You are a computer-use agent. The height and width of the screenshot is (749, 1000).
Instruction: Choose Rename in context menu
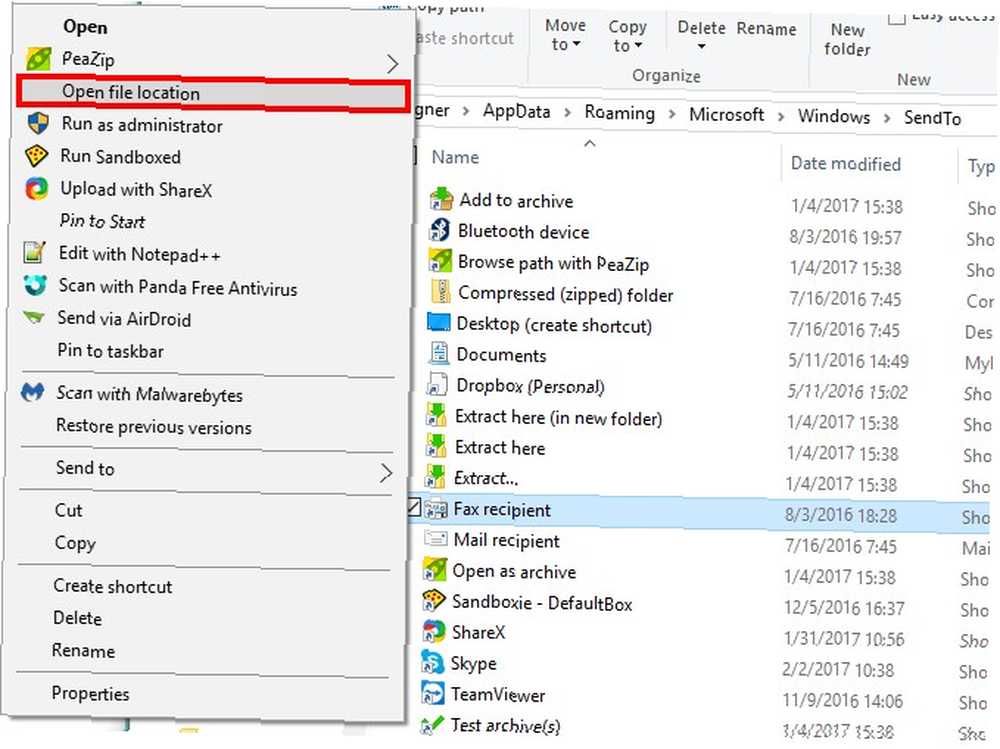(x=83, y=650)
